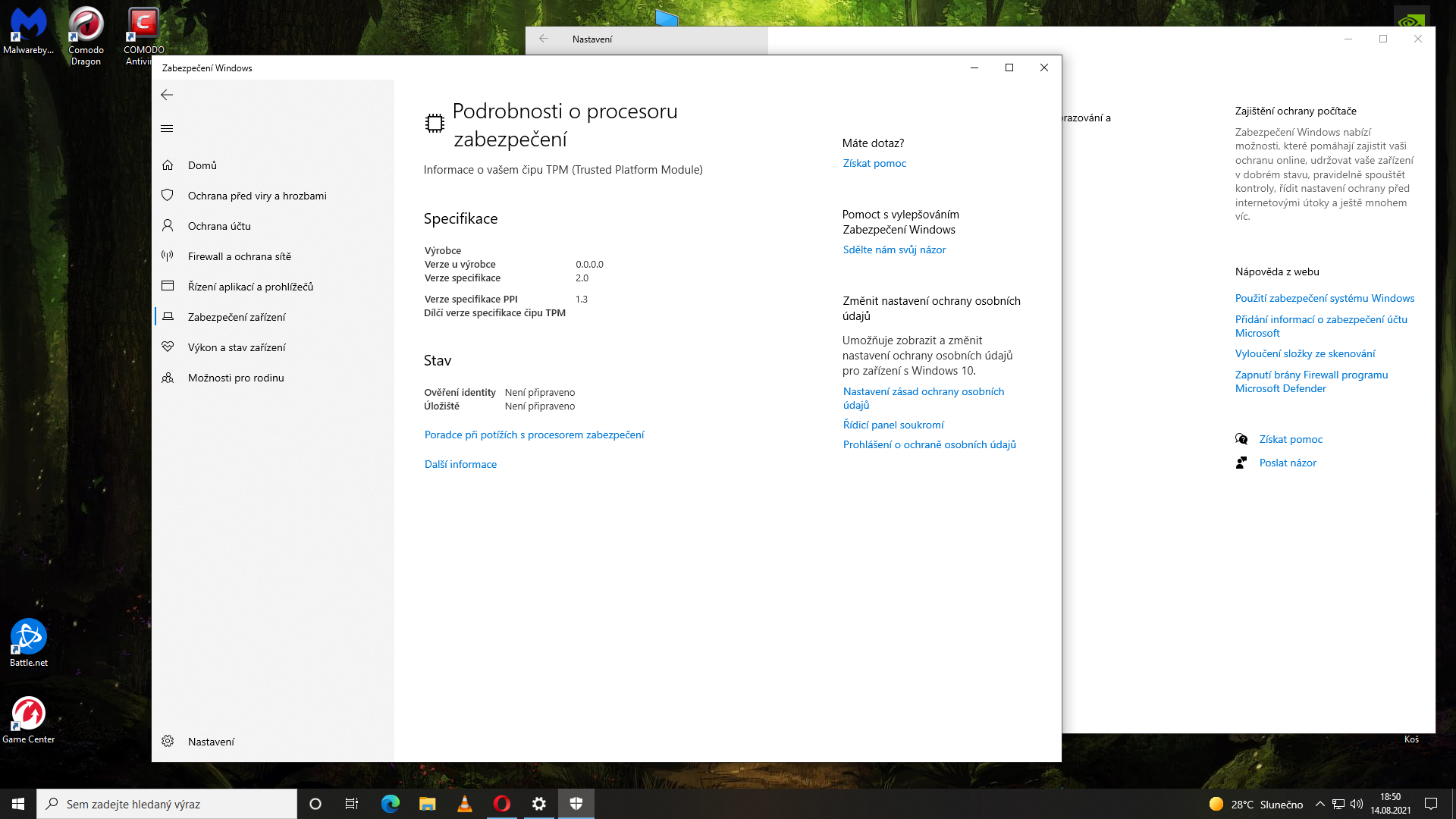Show hidden system tray icons chevron
This screenshot has height=819, width=1456.
(x=1319, y=804)
